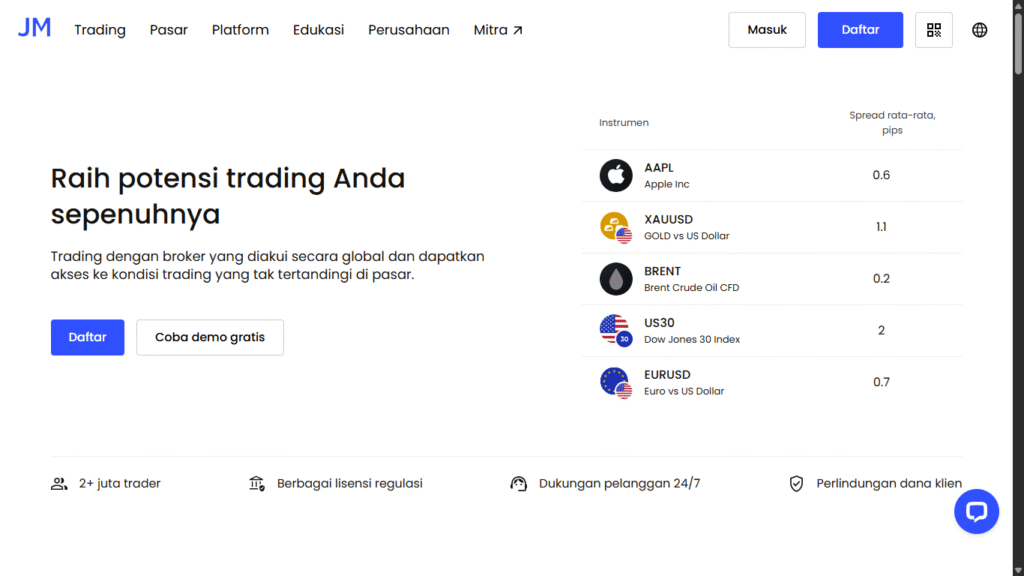This screenshot has height=576, width=1024.
Task: Select the EURUSD euro flag icon
Action: [616, 382]
